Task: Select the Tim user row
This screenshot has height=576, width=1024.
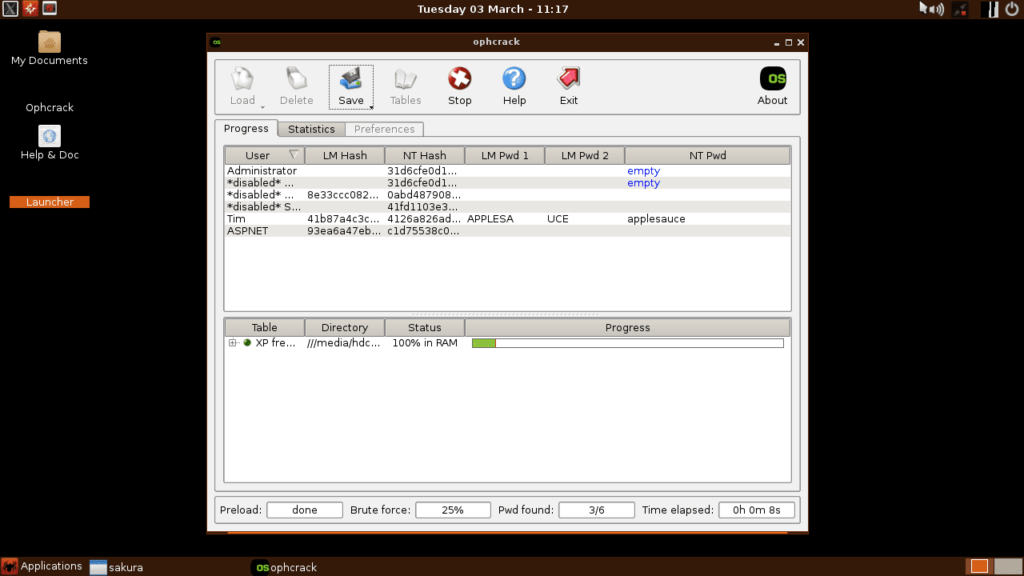Action: 507,219
